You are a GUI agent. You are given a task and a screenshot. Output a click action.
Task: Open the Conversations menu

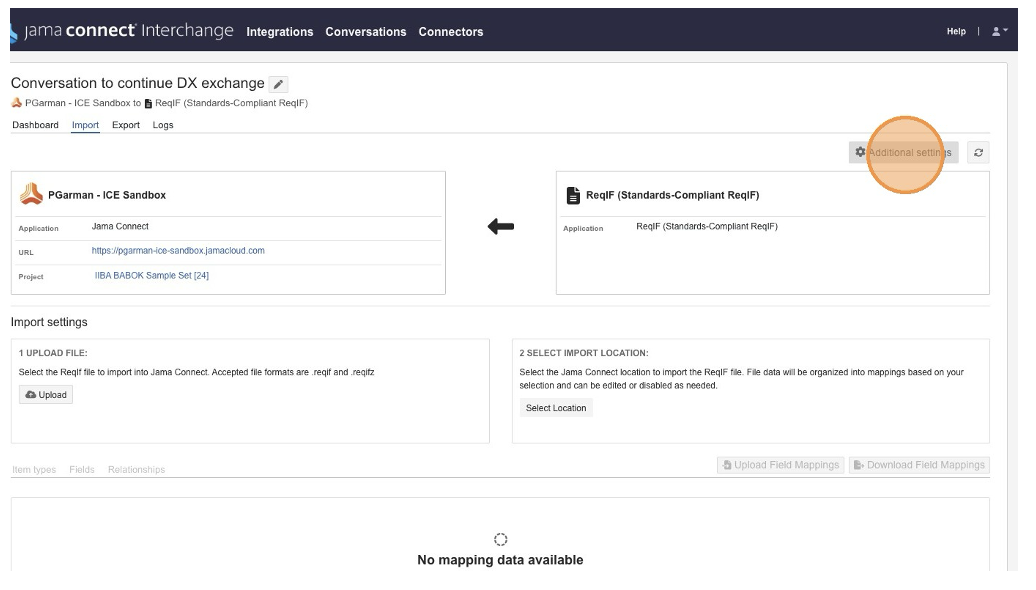pyautogui.click(x=365, y=32)
